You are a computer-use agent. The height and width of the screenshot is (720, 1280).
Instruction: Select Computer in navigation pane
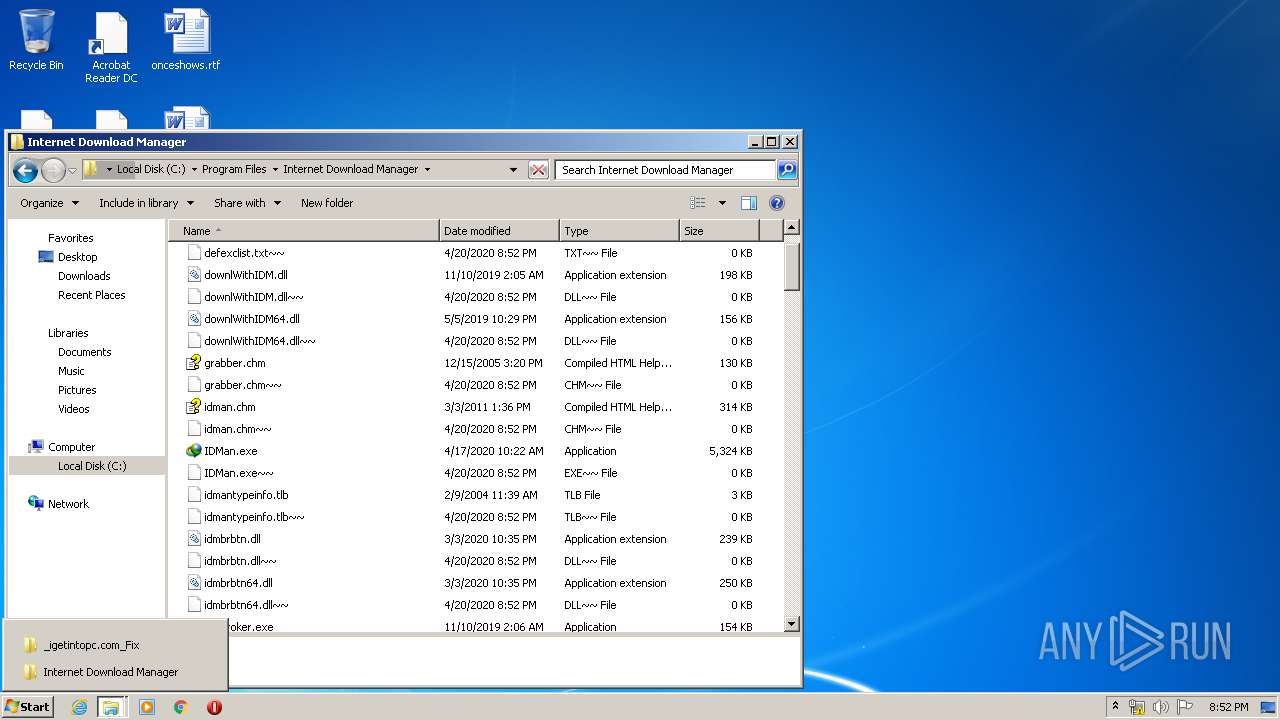tap(71, 447)
